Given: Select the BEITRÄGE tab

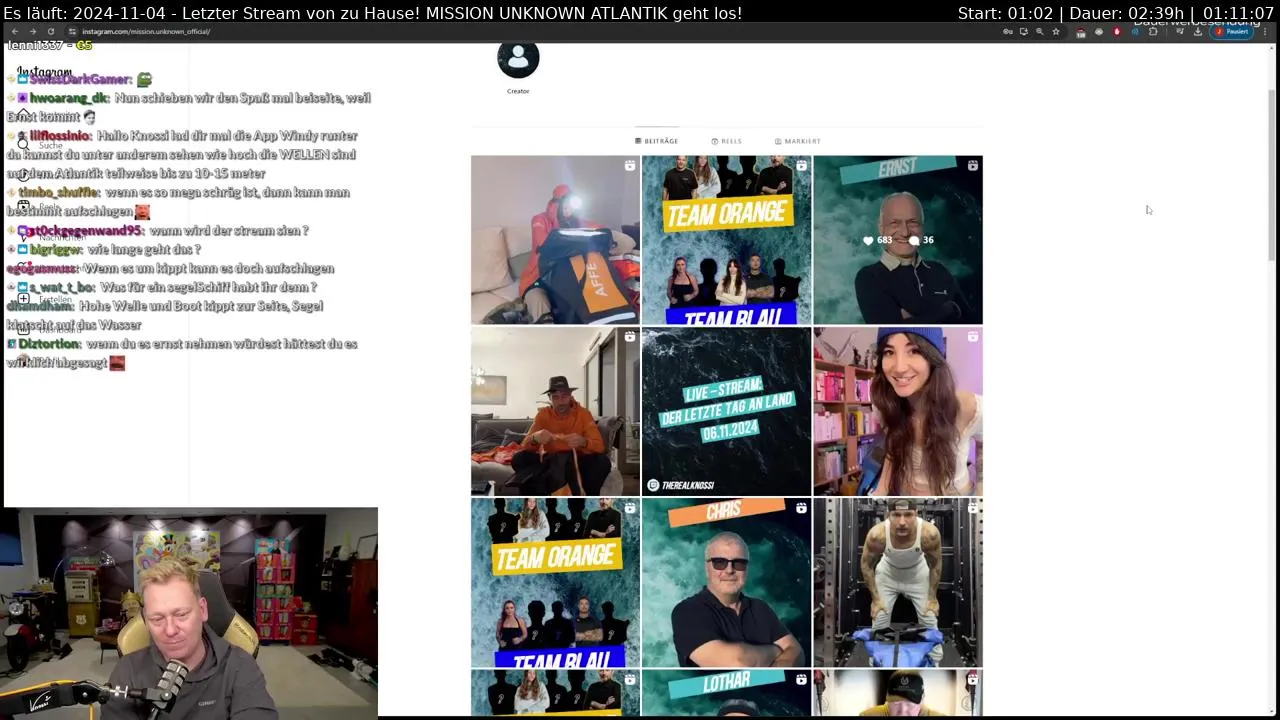Looking at the screenshot, I should (657, 141).
